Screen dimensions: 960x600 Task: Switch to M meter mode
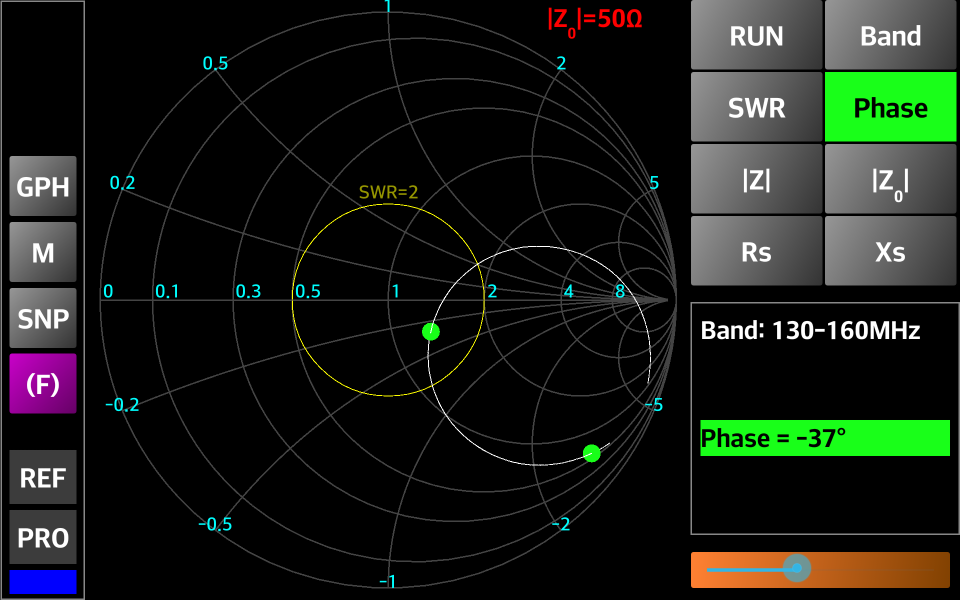pyautogui.click(x=43, y=252)
